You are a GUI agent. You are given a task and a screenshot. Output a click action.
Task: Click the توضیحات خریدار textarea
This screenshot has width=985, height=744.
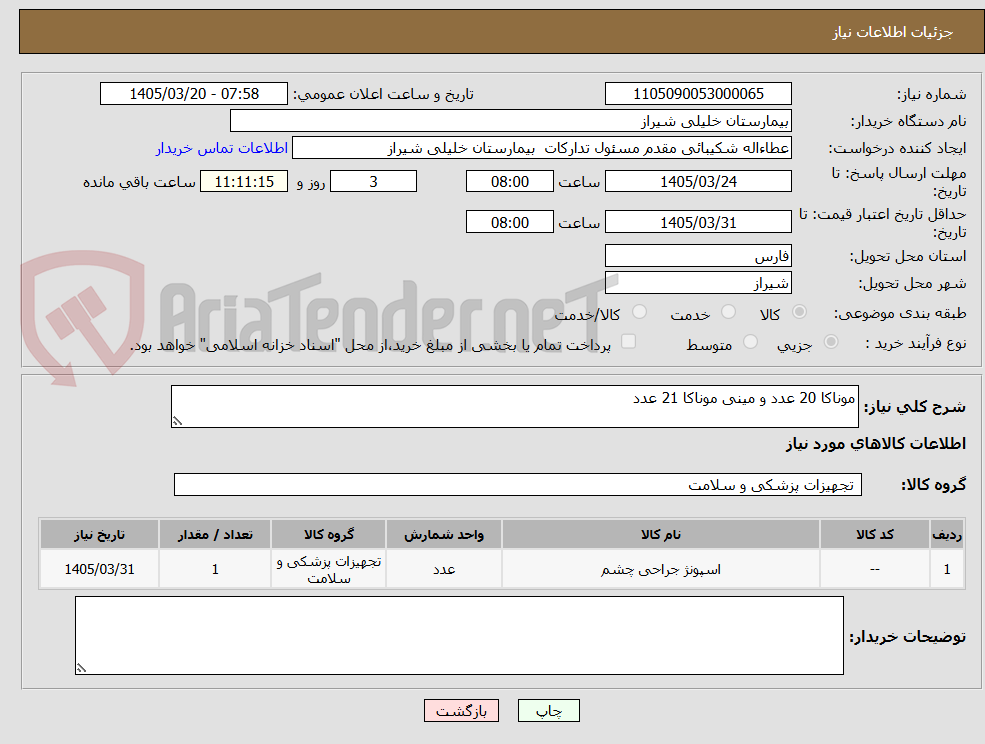459,635
